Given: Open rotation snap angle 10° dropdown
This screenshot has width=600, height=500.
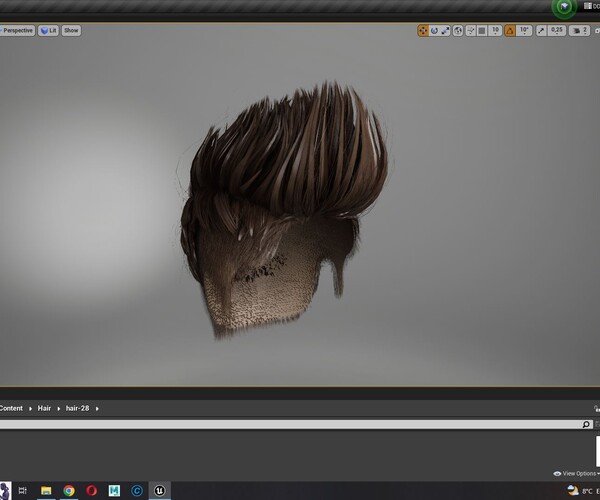Looking at the screenshot, I should point(524,31).
